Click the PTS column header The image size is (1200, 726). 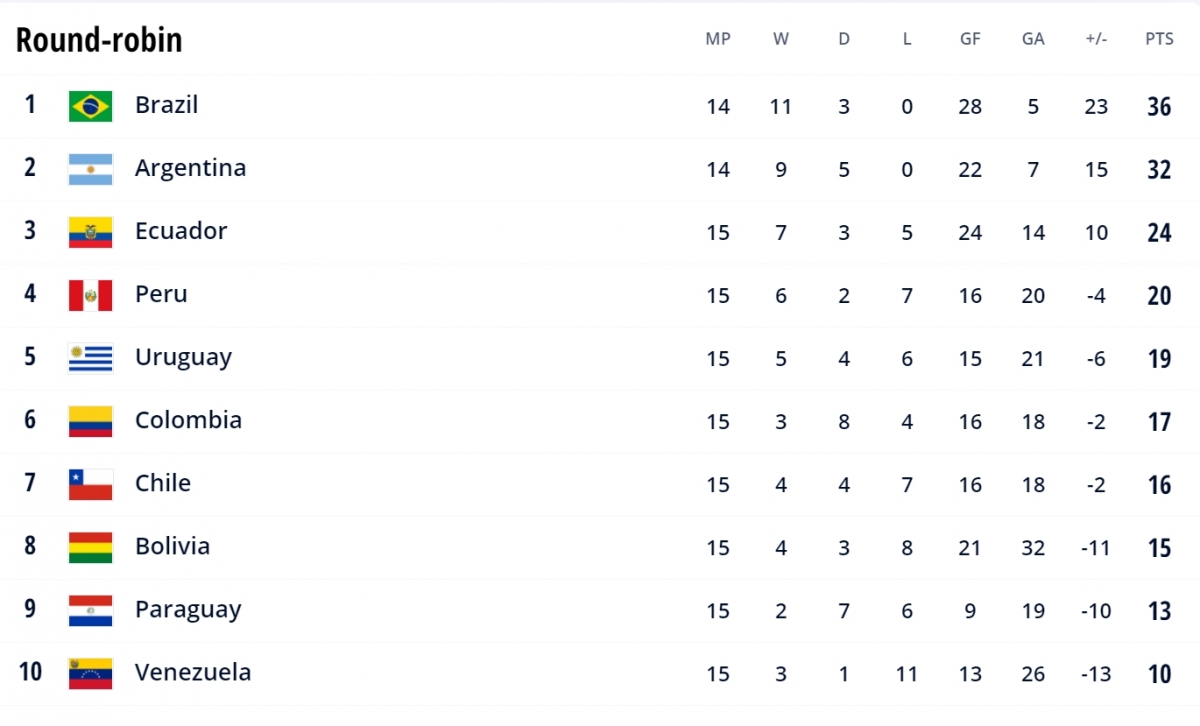1159,39
